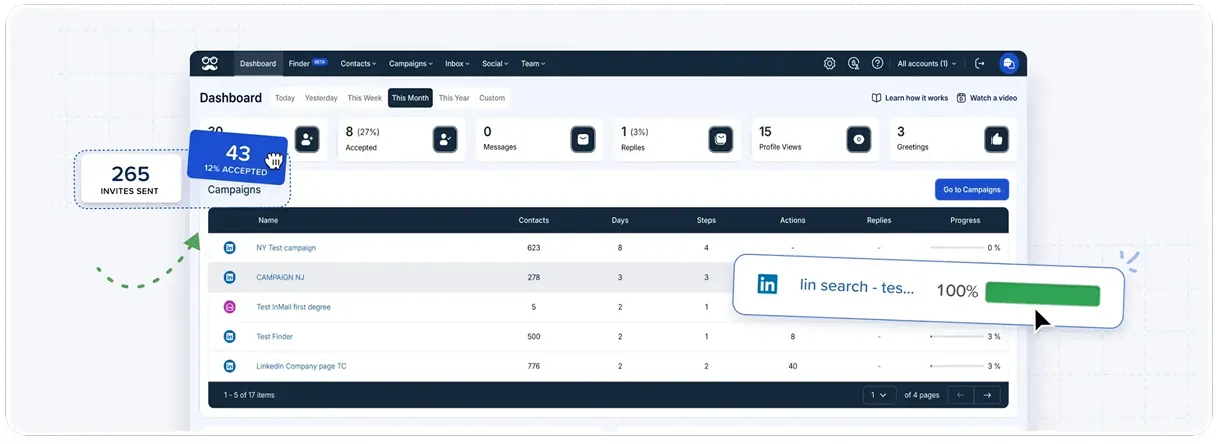Click the 623 contacts cell

(534, 247)
